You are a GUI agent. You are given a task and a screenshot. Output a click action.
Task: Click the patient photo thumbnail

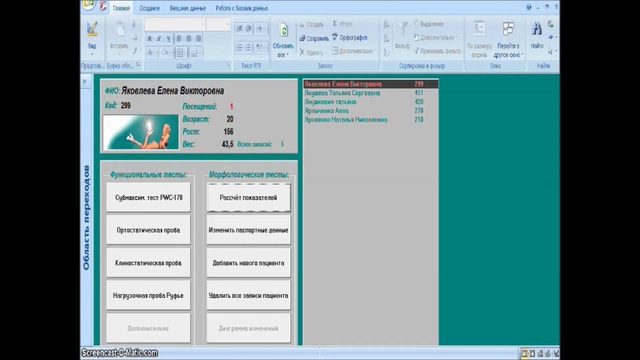pos(141,132)
